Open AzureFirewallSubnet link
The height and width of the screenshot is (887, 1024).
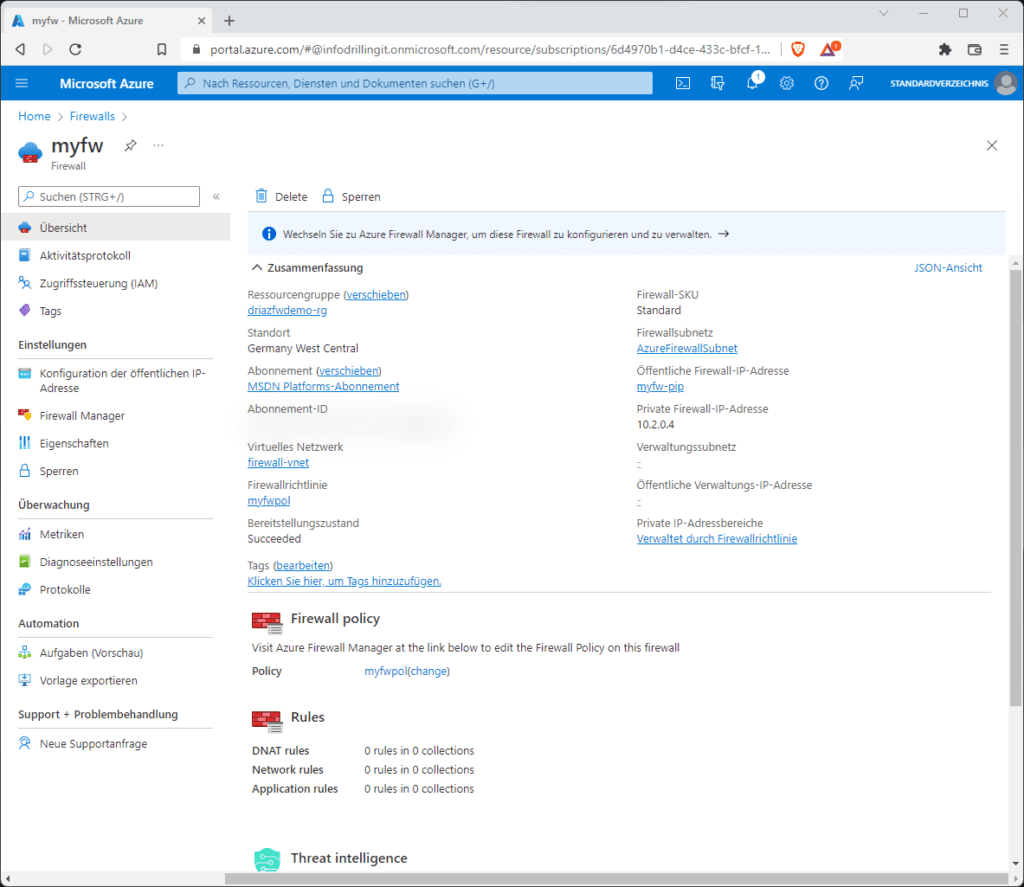pyautogui.click(x=687, y=348)
